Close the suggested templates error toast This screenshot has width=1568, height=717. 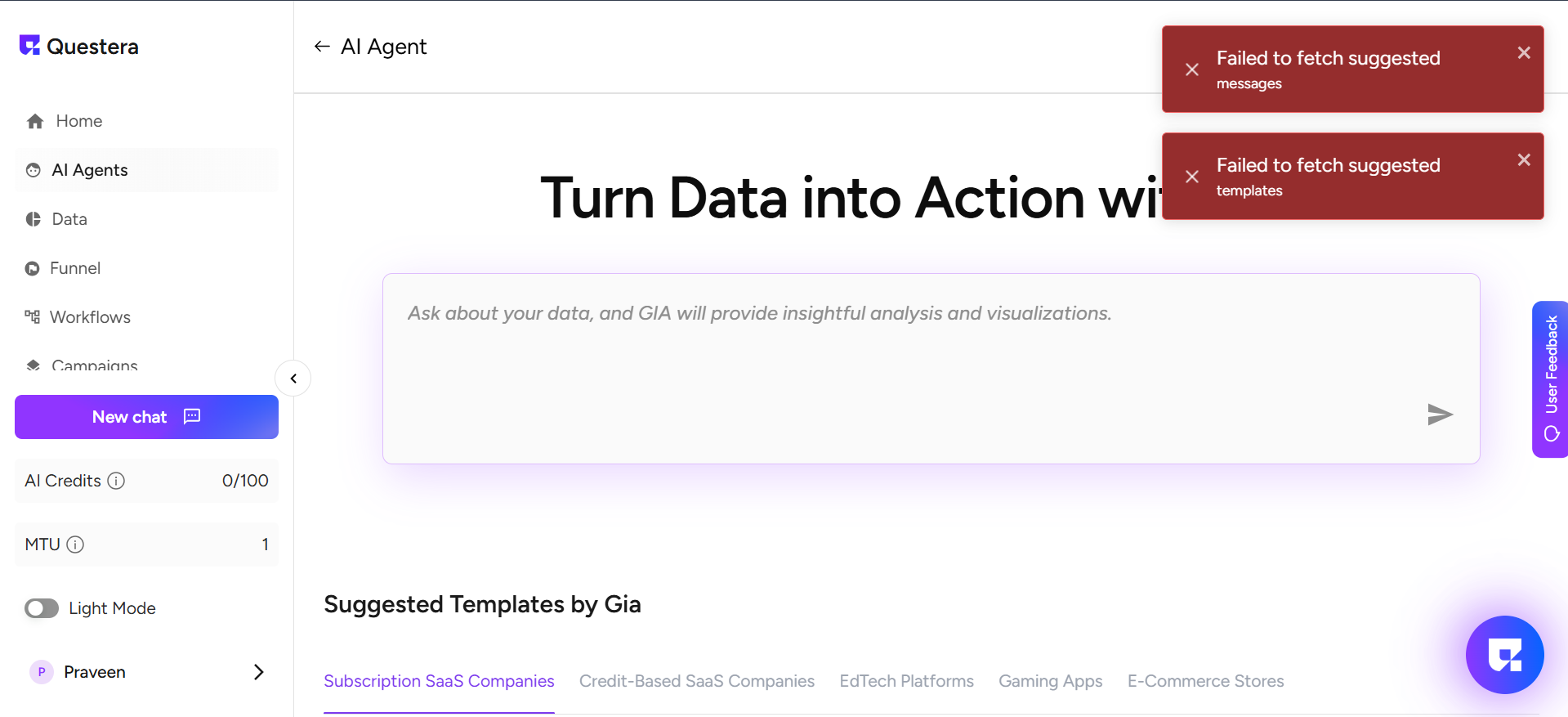(1524, 160)
